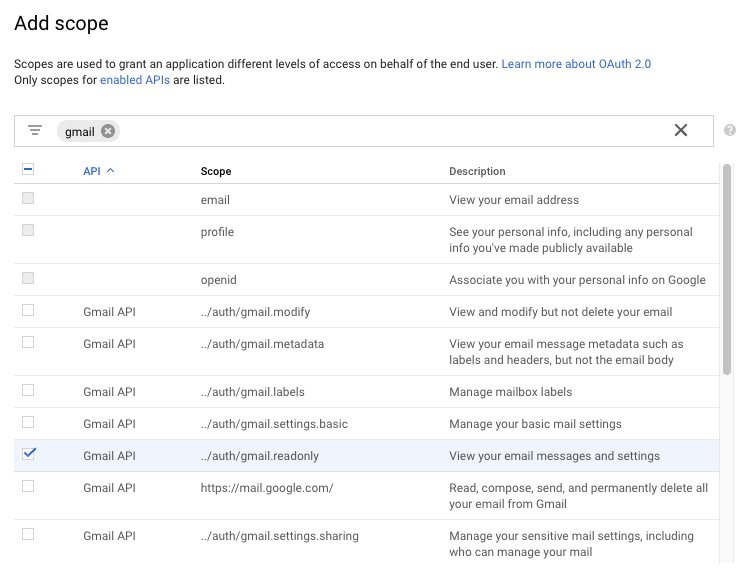
Task: Click the filter list icon
Action: click(35, 130)
